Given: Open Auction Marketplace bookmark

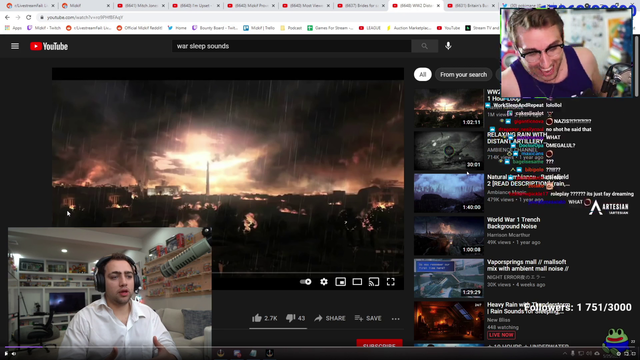Looking at the screenshot, I should 409,28.
